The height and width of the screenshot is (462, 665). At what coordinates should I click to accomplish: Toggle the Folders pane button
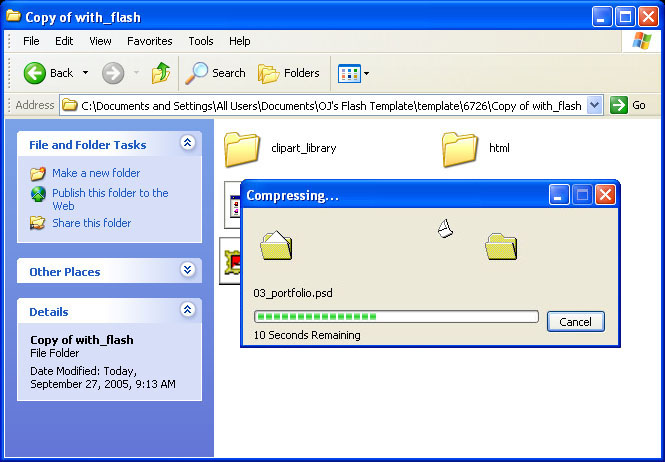tap(289, 73)
